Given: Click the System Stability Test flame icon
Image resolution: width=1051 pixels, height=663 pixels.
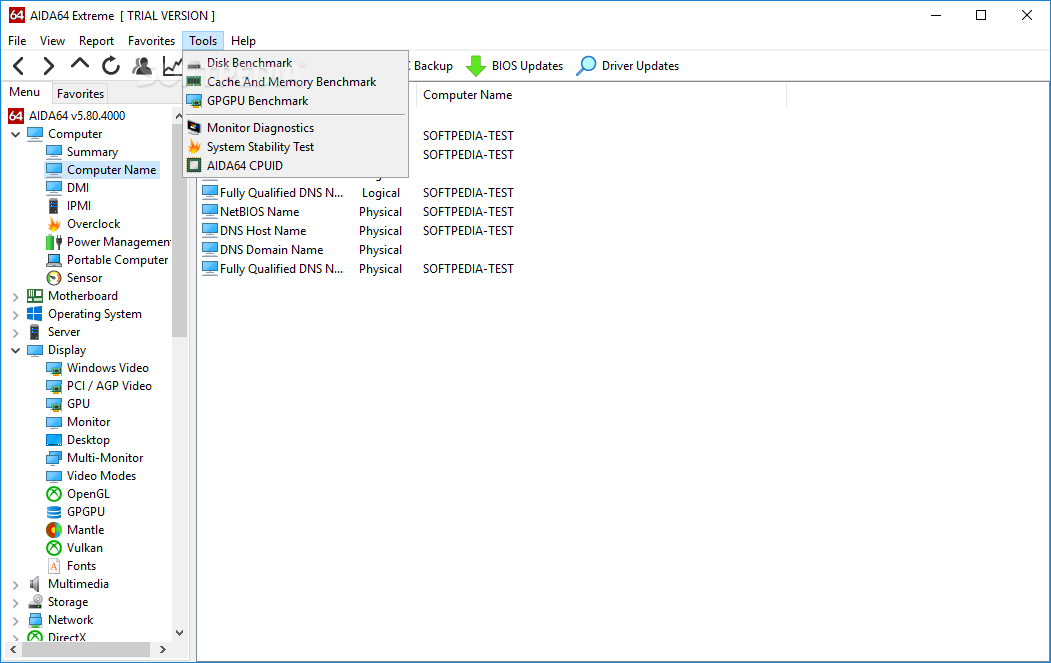Looking at the screenshot, I should tap(194, 147).
